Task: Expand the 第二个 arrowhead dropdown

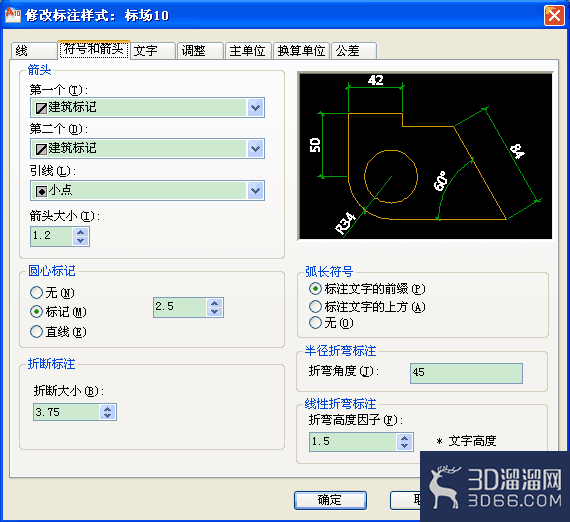Action: [256, 148]
